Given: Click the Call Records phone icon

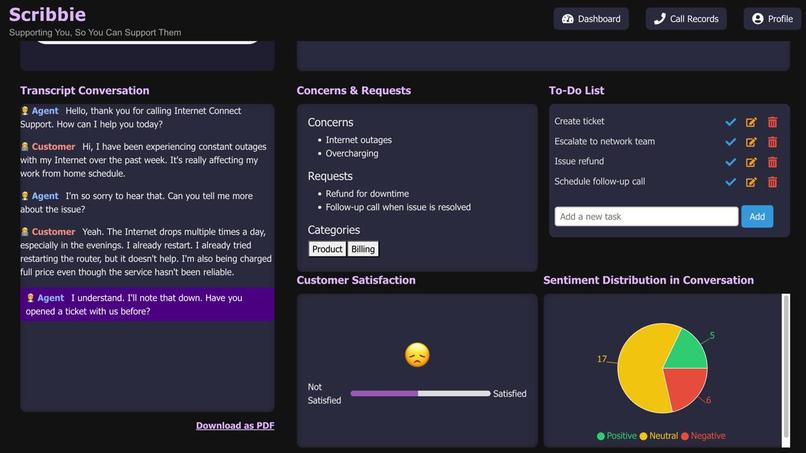Looking at the screenshot, I should 660,19.
